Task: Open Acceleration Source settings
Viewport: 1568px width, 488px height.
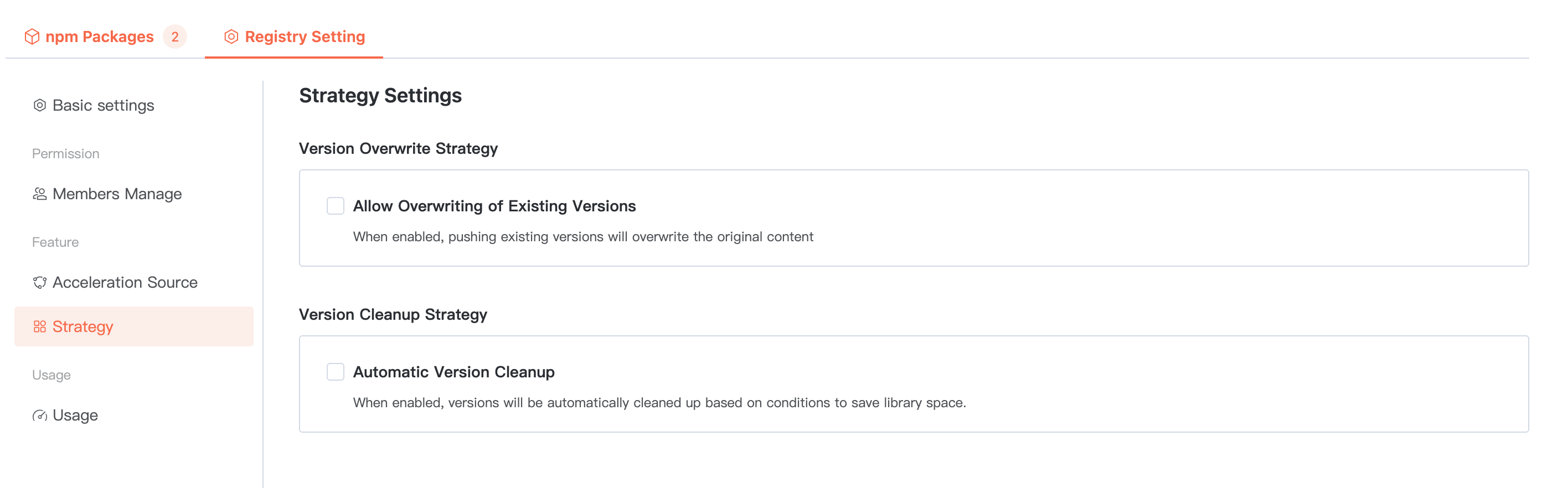Action: click(125, 282)
